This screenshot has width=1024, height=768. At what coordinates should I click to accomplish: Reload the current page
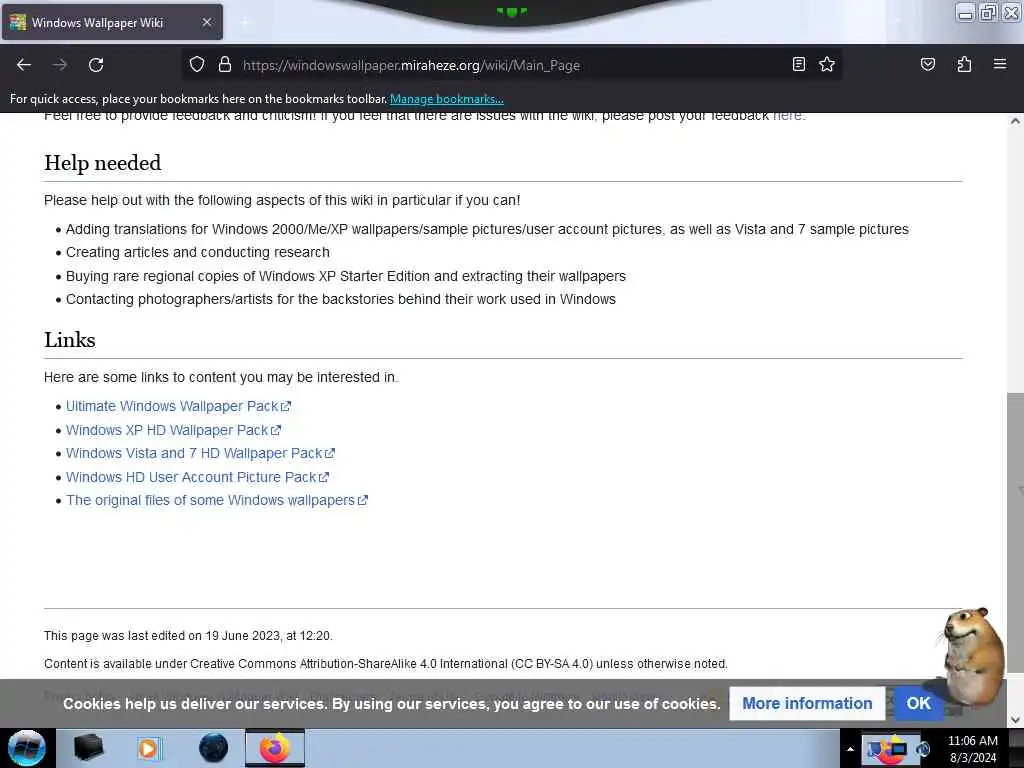click(x=96, y=65)
